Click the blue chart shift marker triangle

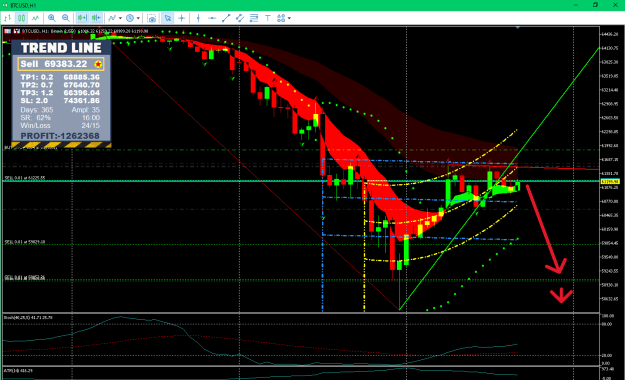tap(518, 28)
